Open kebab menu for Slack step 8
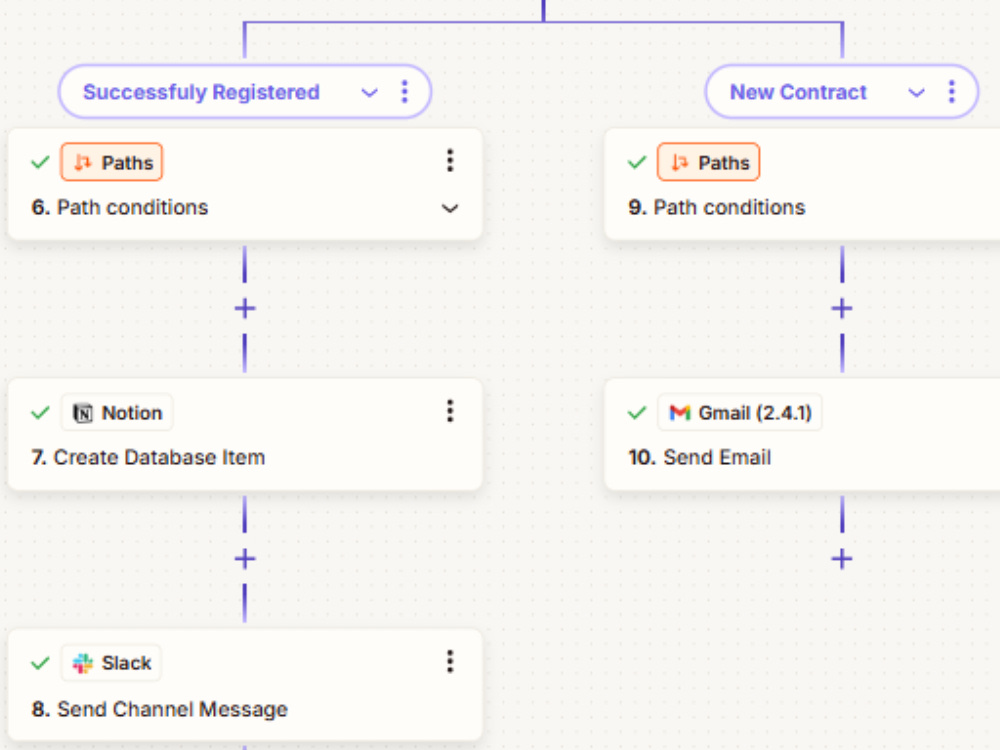 [x=450, y=662]
